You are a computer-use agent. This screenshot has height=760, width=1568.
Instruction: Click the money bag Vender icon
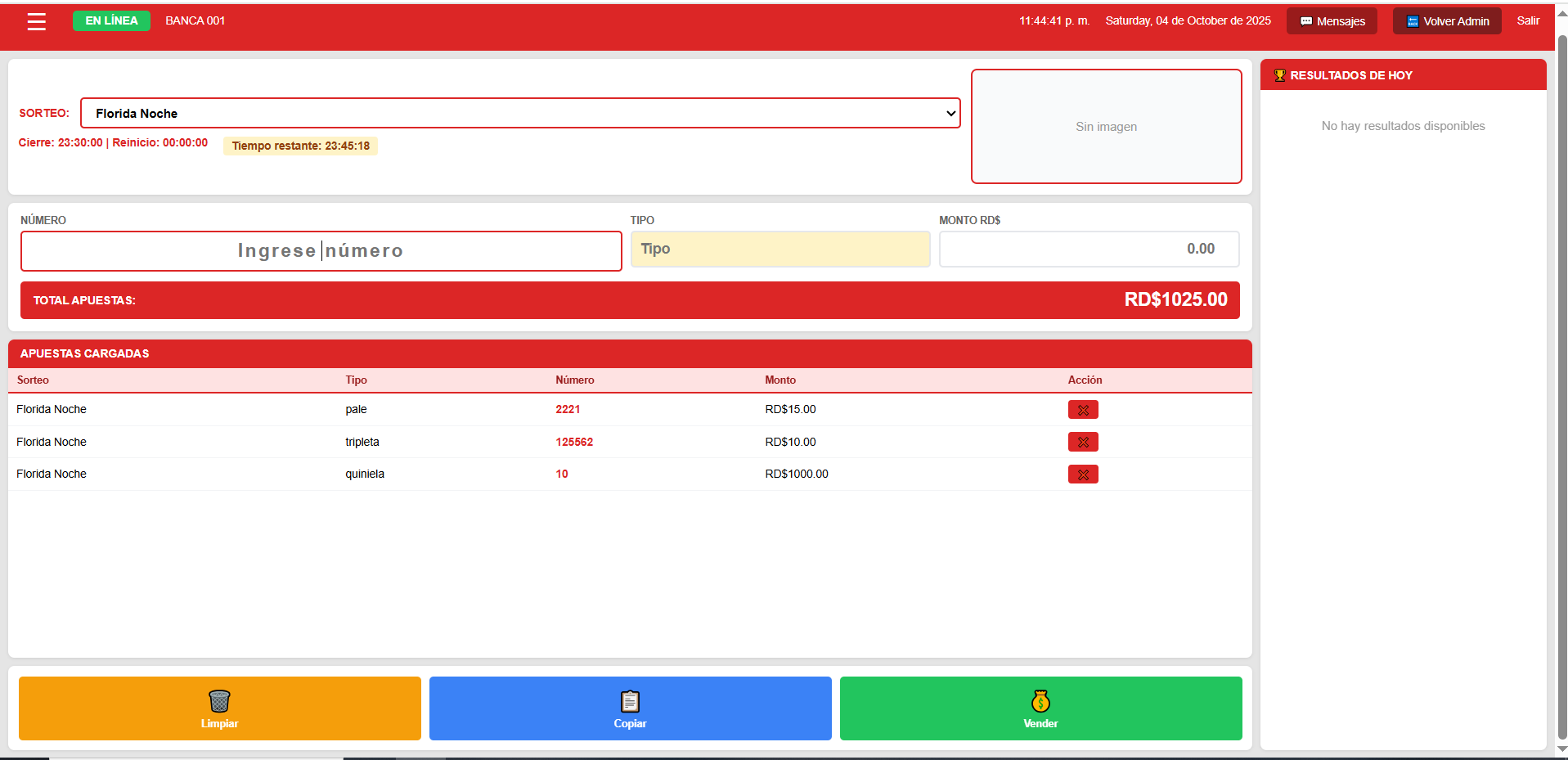pyautogui.click(x=1040, y=701)
